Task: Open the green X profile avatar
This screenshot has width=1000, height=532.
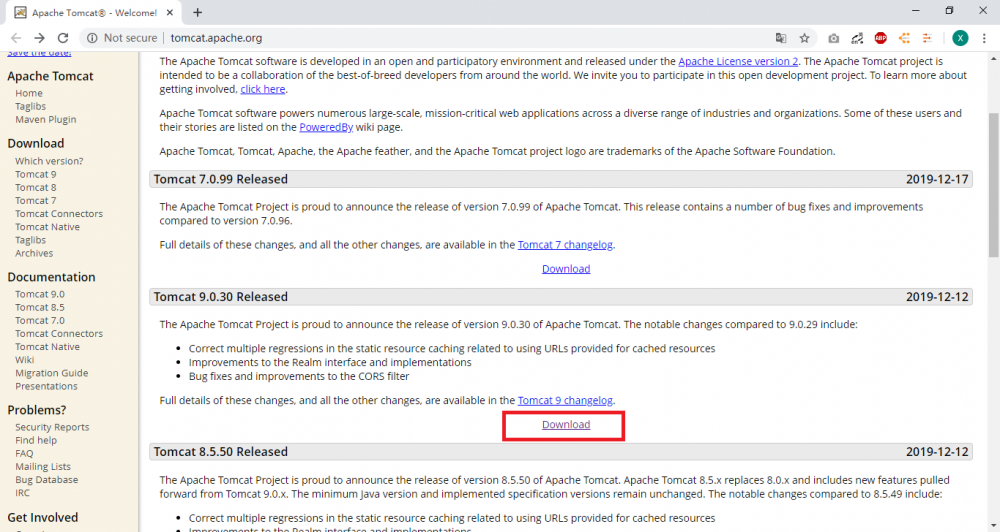Action: pos(960,38)
